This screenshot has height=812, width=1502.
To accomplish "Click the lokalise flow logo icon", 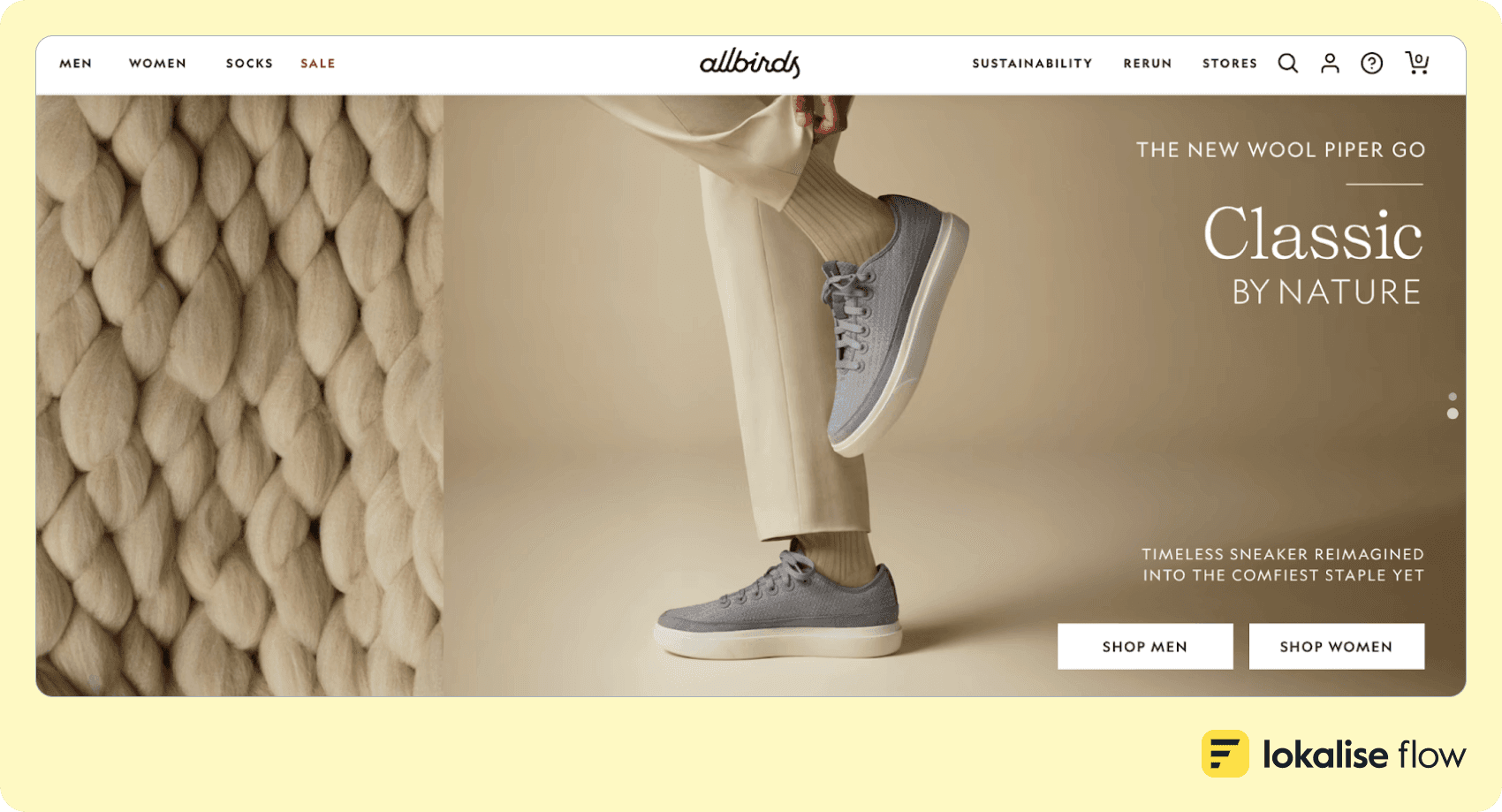I will 1225,754.
